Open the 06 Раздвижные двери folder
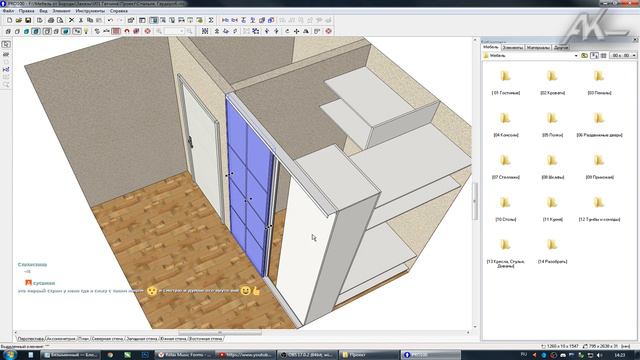640x360 pixels. 600,124
